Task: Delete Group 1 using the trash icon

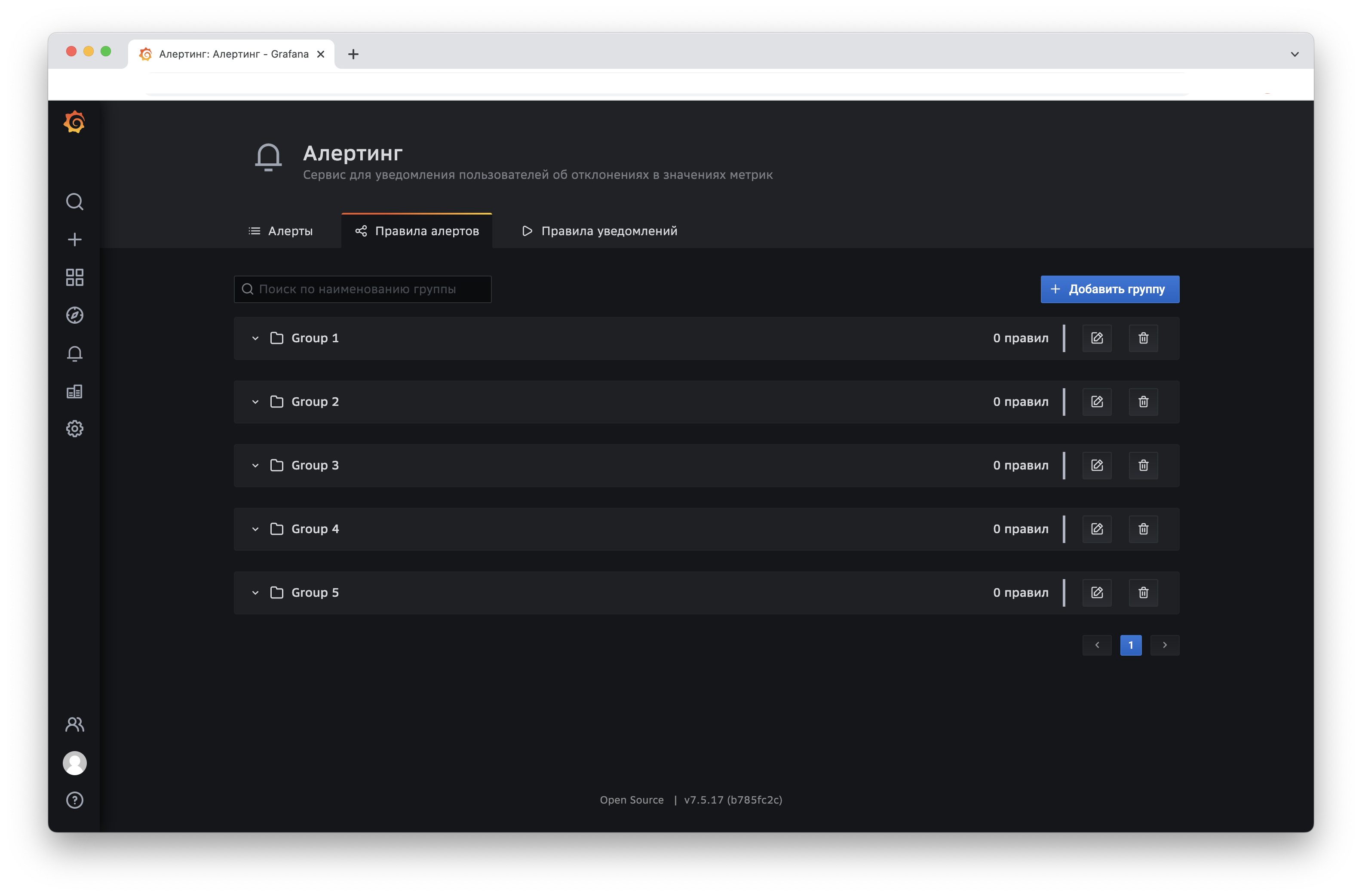Action: tap(1144, 338)
